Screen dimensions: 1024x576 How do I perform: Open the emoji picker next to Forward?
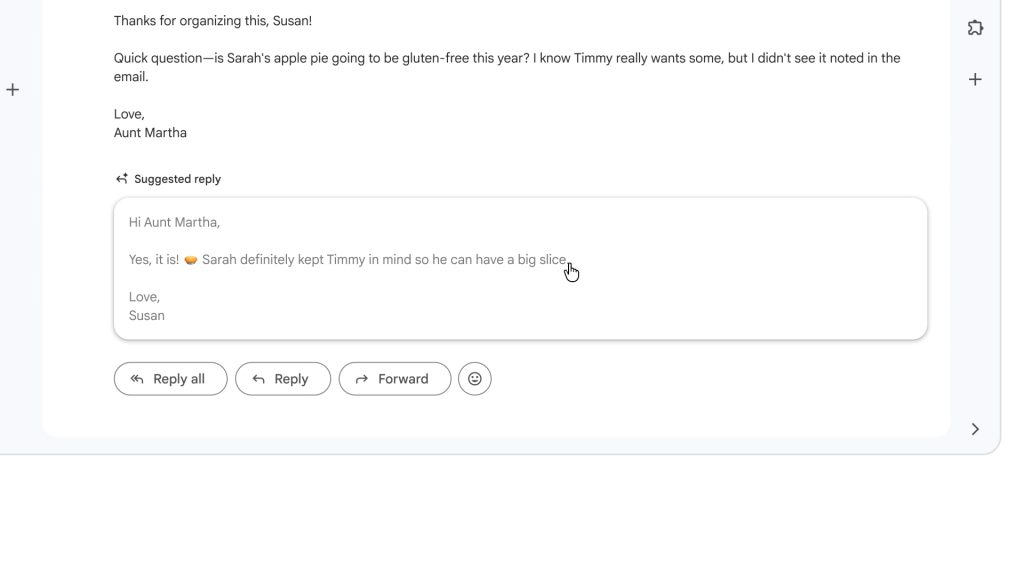475,378
